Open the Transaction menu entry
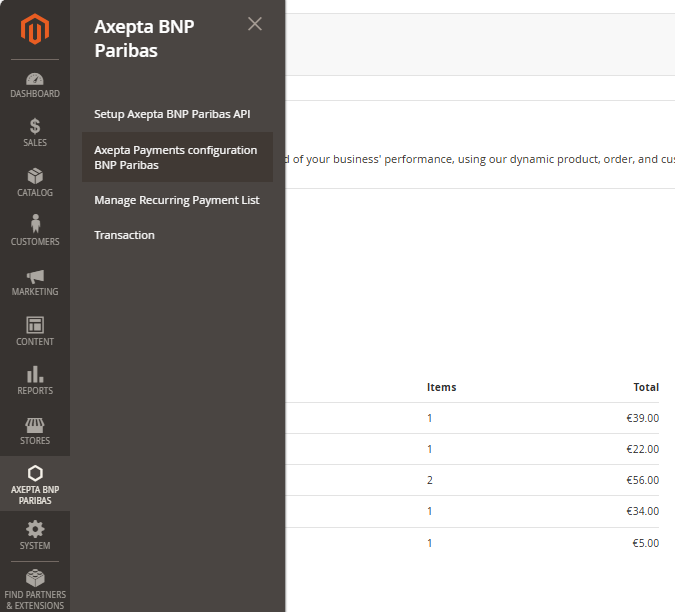The height and width of the screenshot is (612, 675). pos(124,235)
